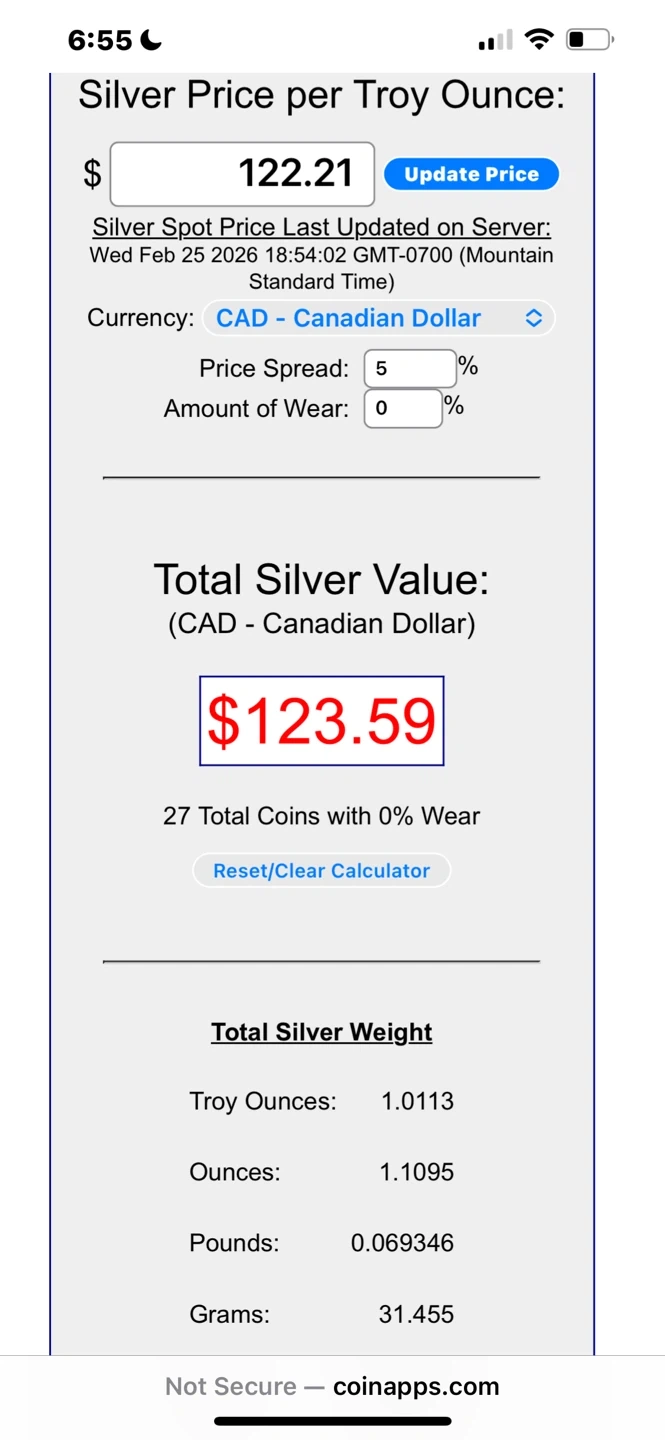Viewport: 665px width, 1440px height.
Task: Tap the Total Silver Weight heading
Action: [321, 1032]
